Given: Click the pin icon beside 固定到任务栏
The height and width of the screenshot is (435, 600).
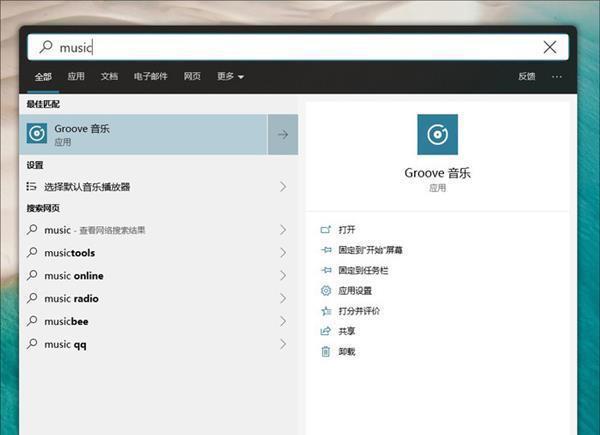Looking at the screenshot, I should (326, 270).
